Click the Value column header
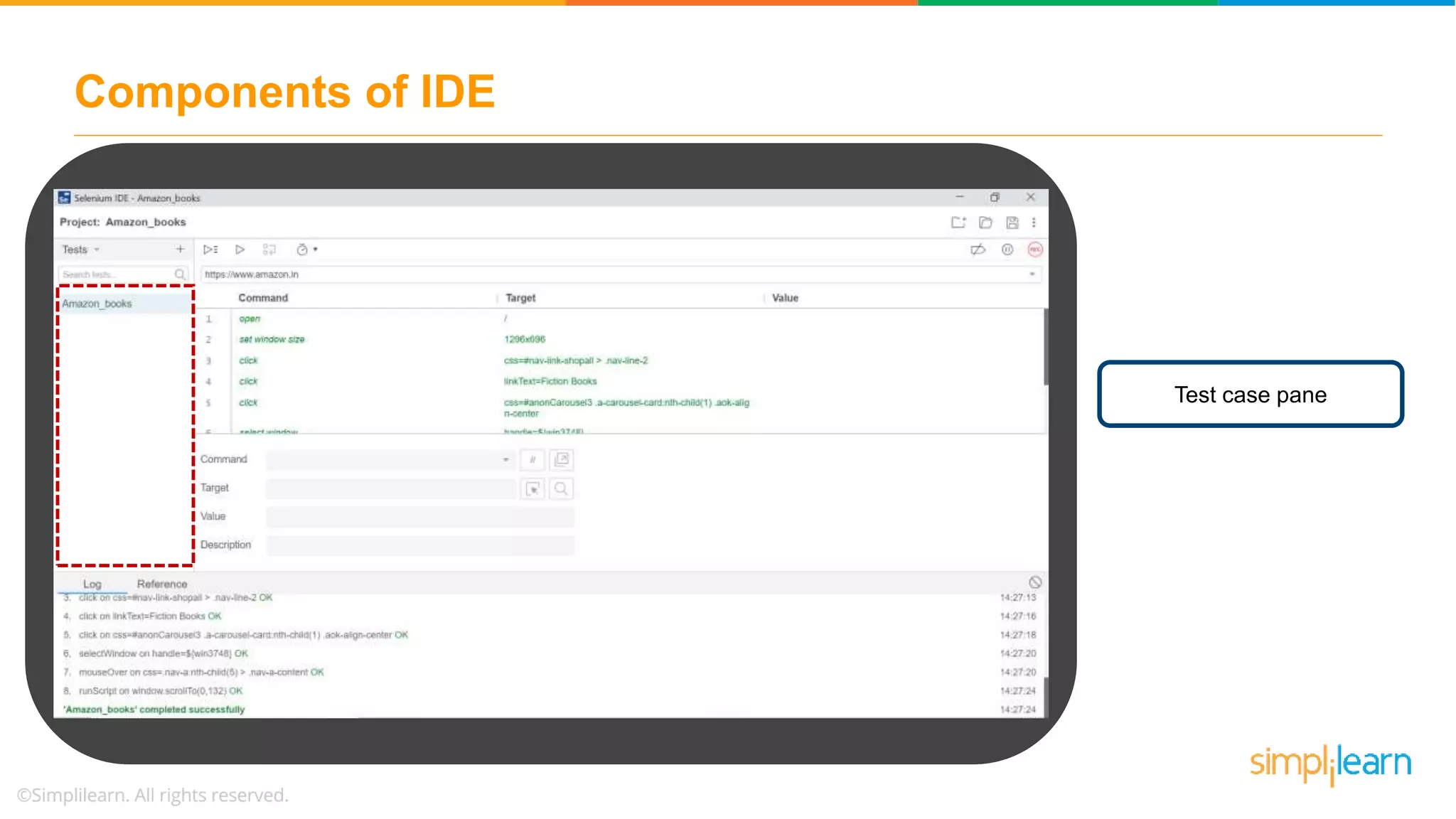This screenshot has height=819, width=1456. (786, 298)
